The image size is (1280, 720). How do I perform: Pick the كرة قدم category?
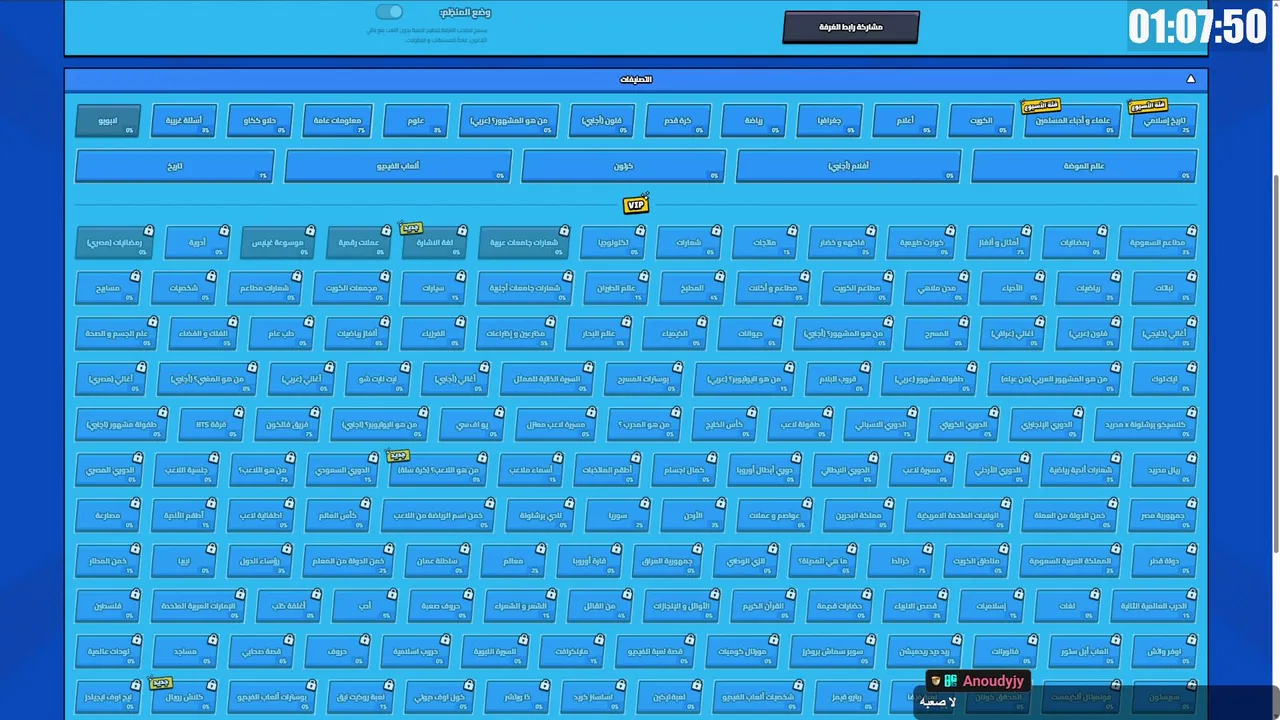pos(678,121)
